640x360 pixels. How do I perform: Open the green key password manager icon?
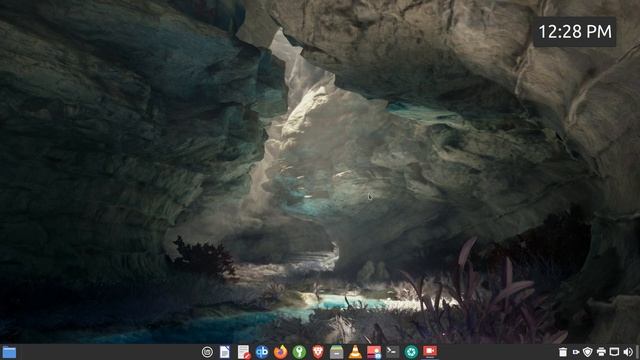[299, 352]
